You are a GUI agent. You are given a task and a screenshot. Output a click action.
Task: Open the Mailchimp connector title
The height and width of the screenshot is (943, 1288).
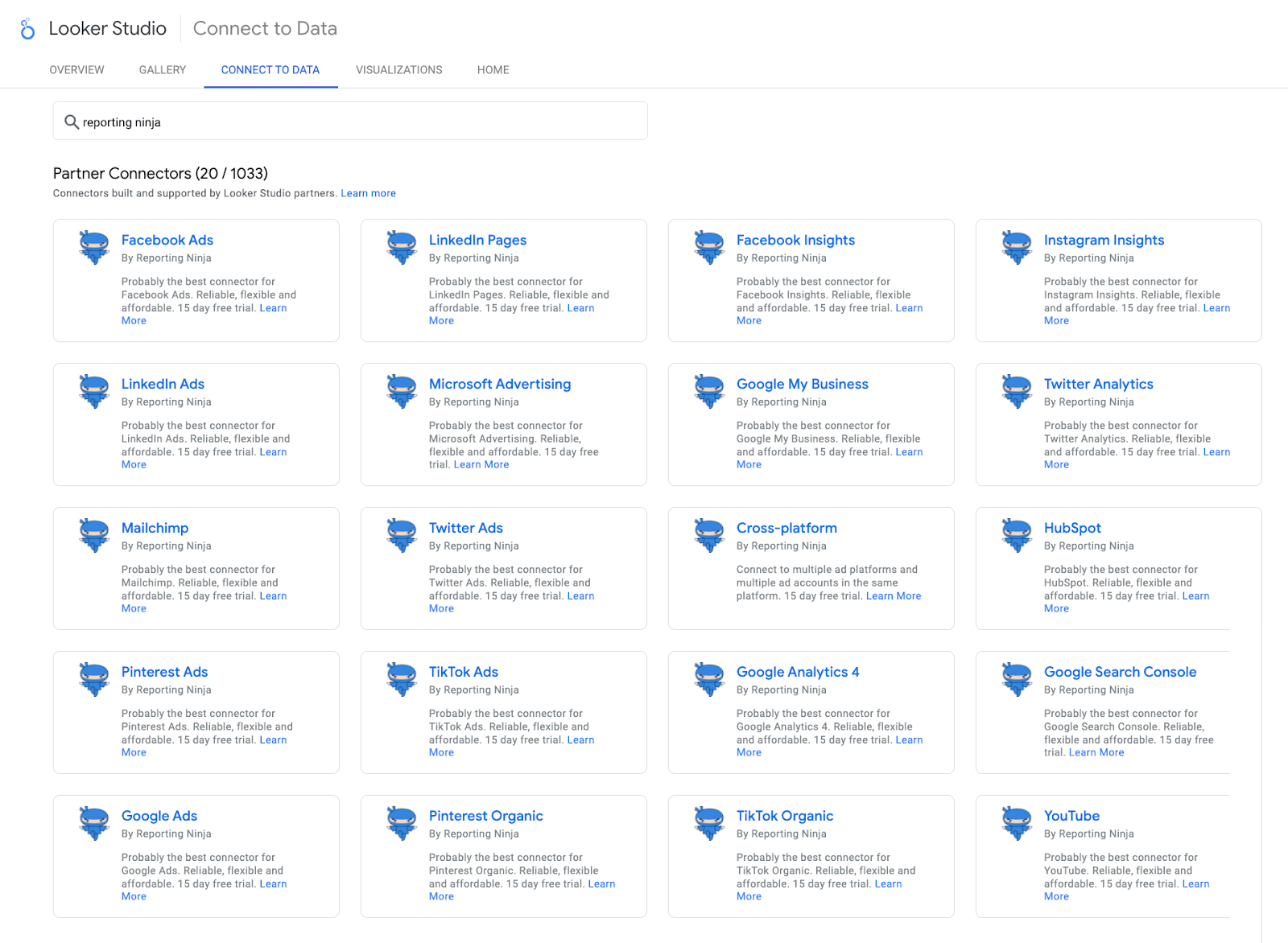(155, 528)
